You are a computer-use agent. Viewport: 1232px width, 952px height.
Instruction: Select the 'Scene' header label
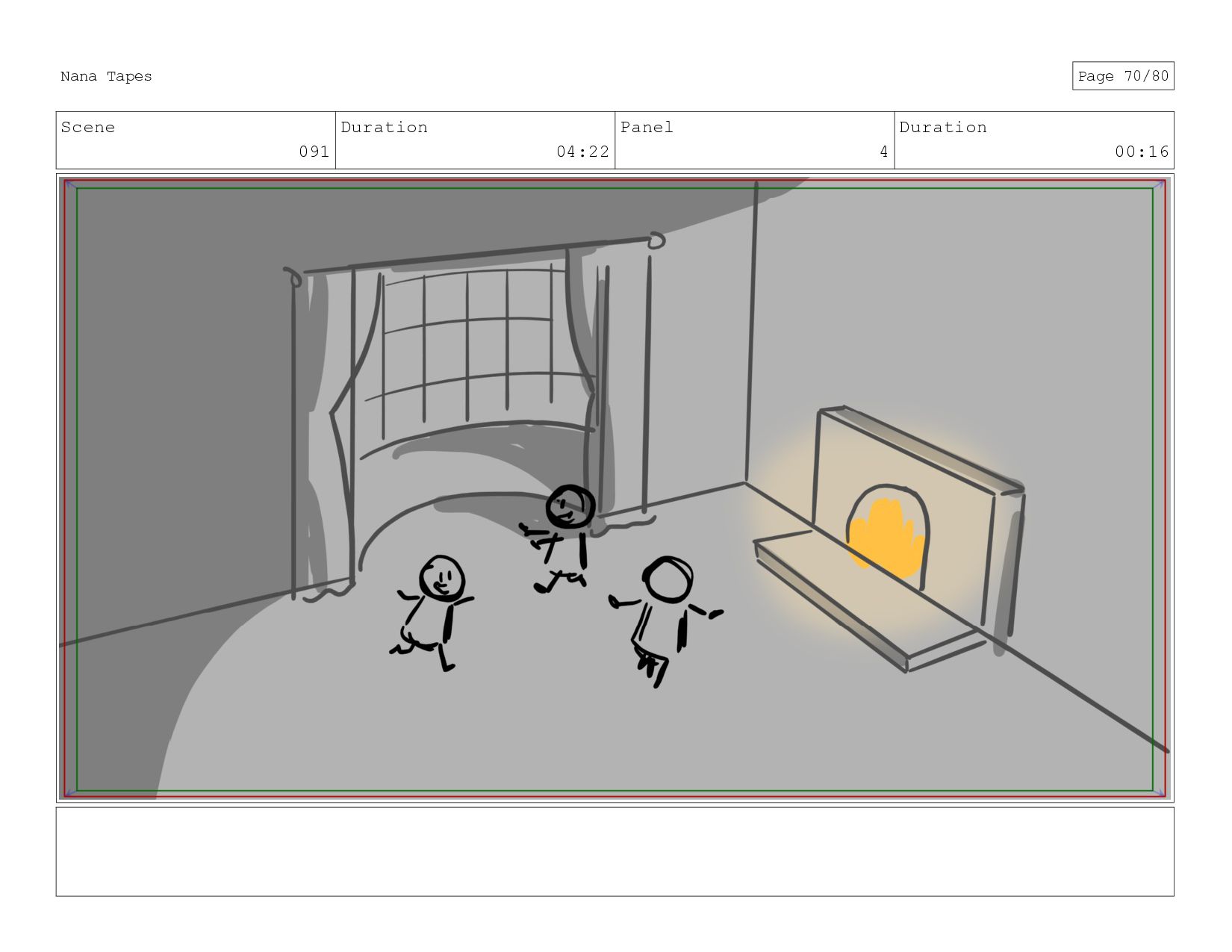tap(88, 128)
